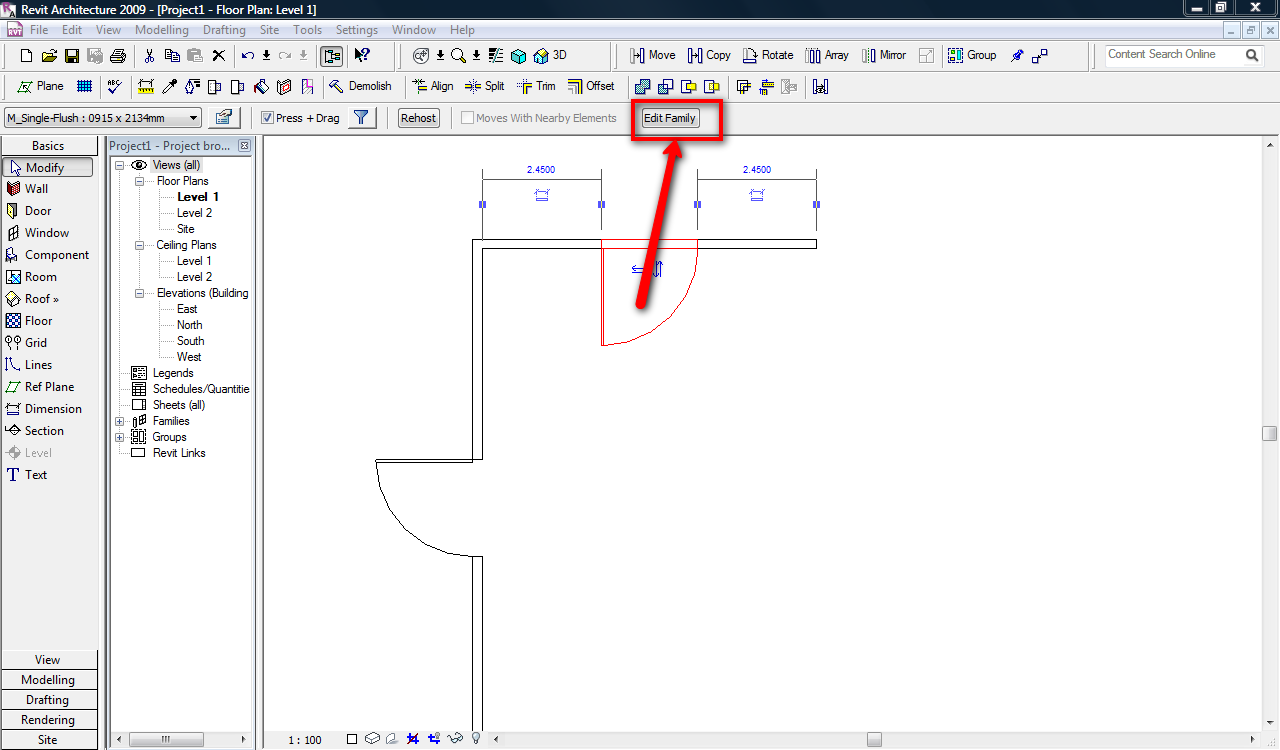Select the Trim tool
This screenshot has width=1280, height=750.
(536, 87)
